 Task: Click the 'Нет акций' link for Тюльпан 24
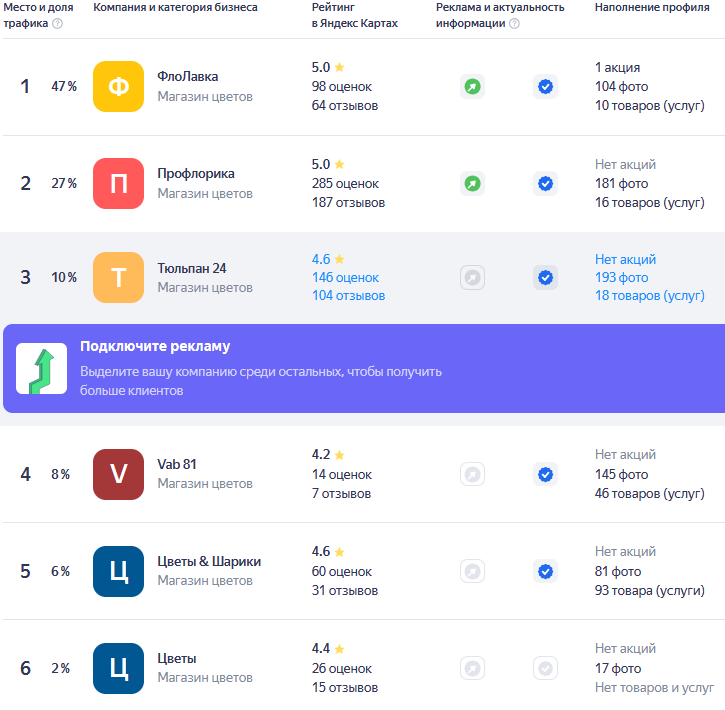click(625, 259)
